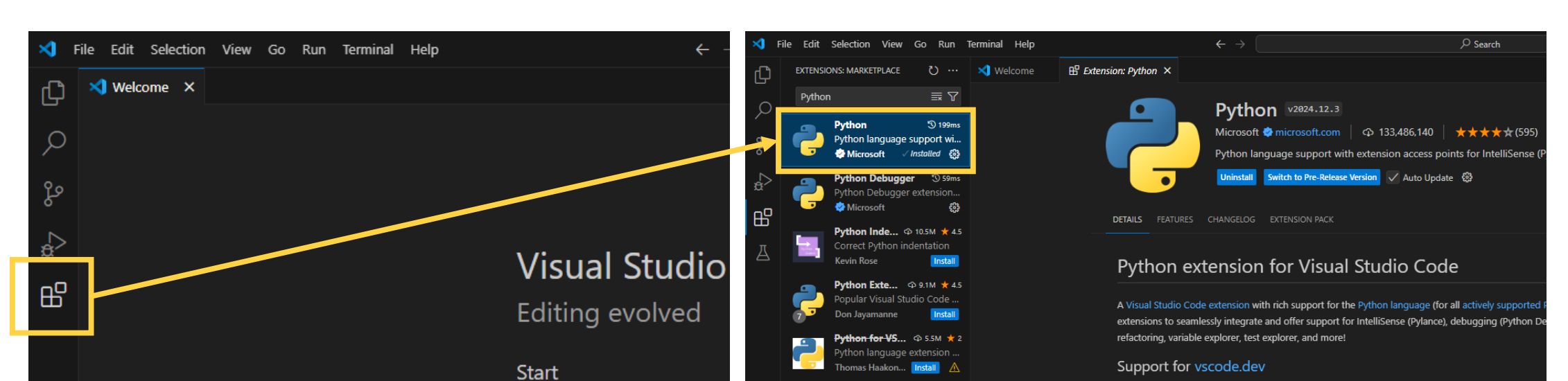This screenshot has height=381, width=1568.
Task: Go back using left window's back arrow
Action: [x=702, y=49]
